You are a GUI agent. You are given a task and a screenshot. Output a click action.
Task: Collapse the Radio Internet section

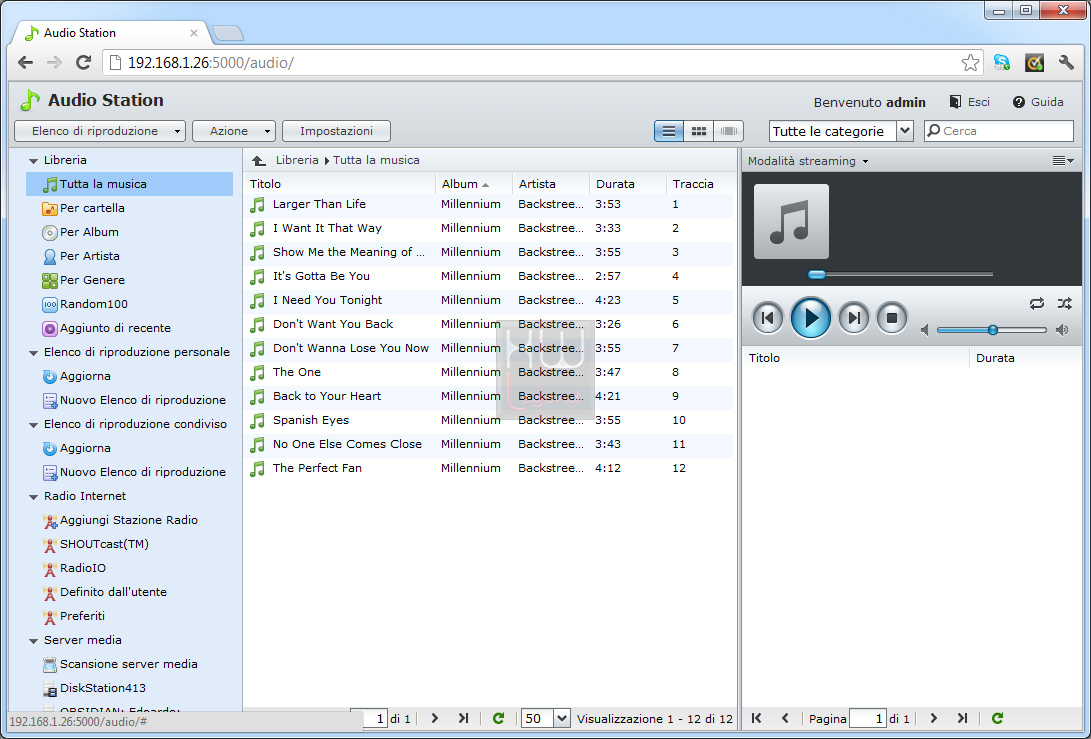pos(33,497)
